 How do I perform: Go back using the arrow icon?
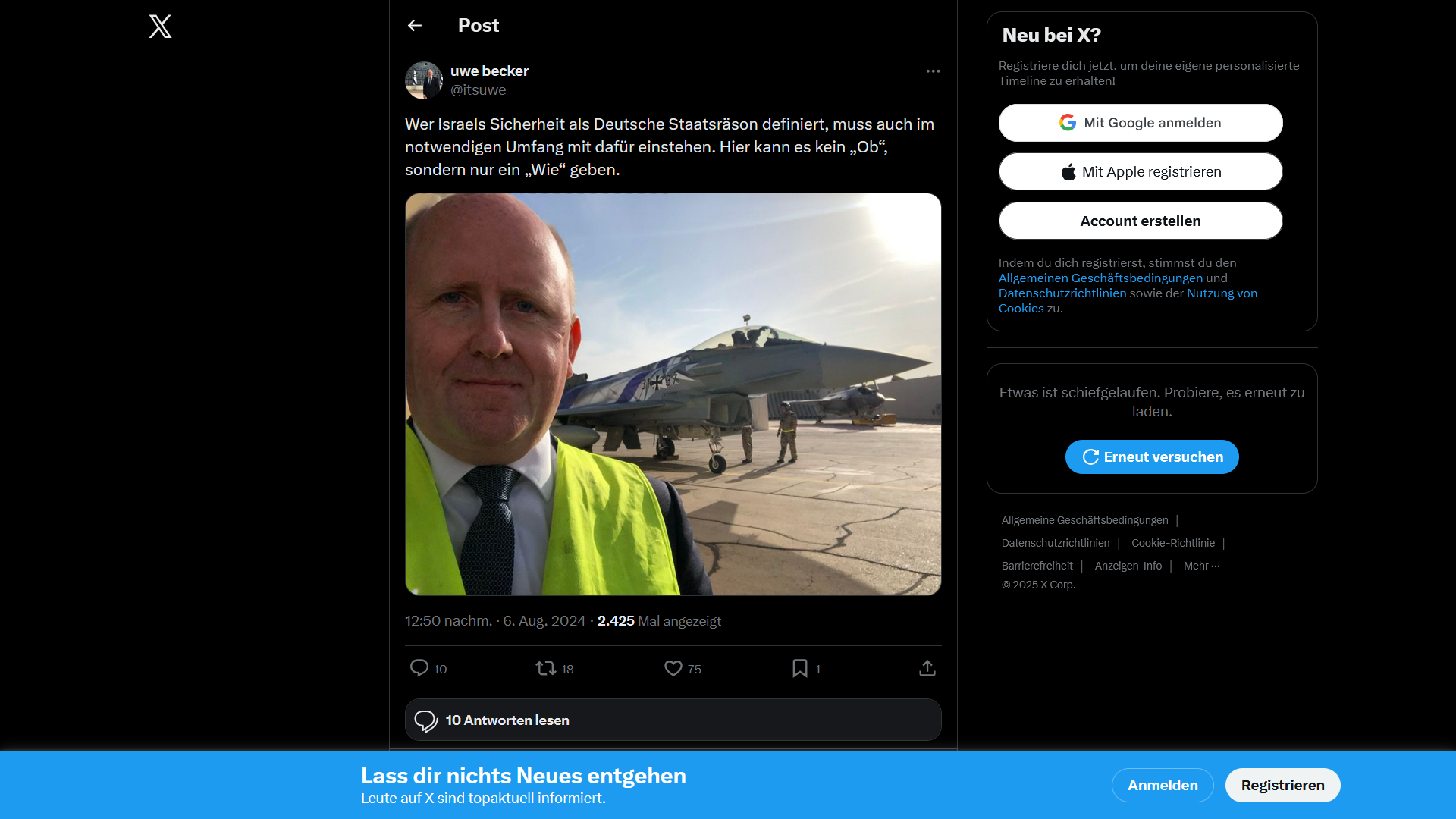coord(415,26)
